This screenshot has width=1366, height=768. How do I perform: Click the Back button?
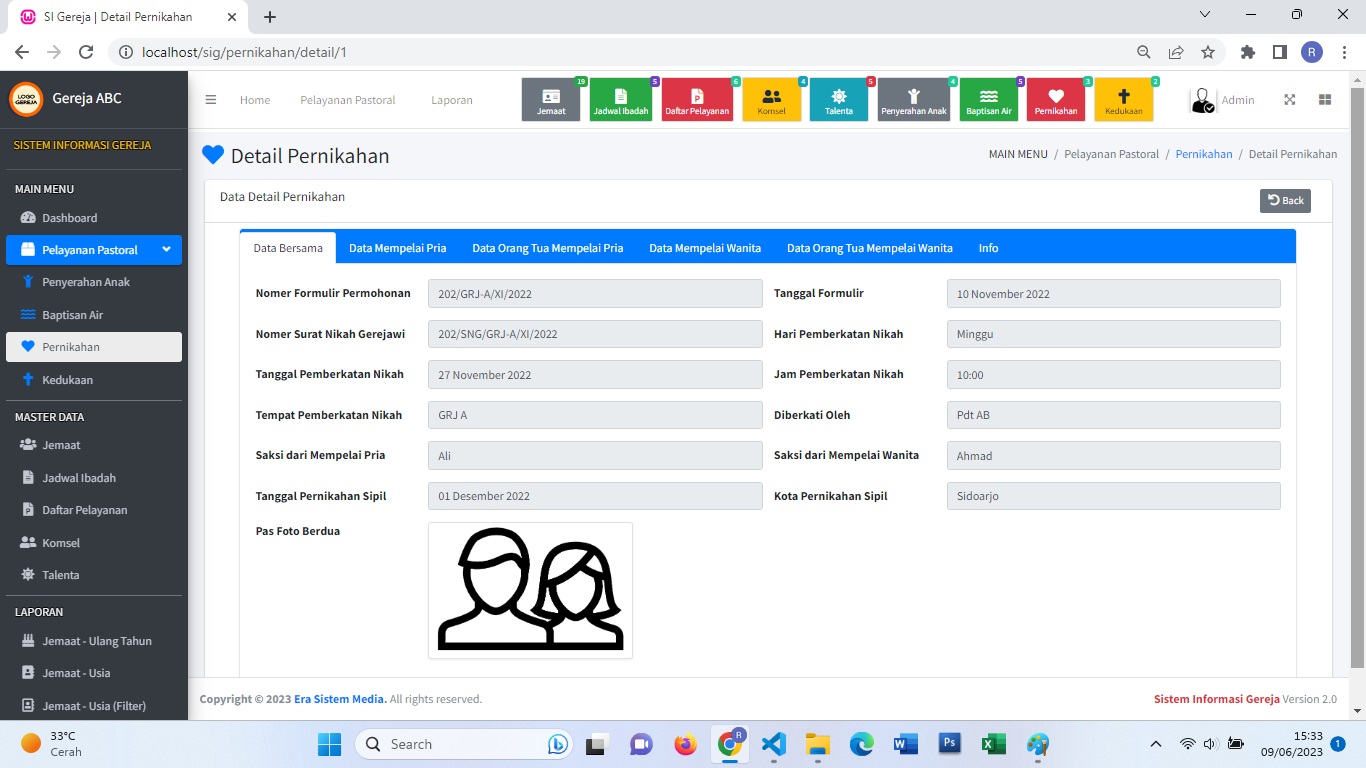click(1285, 200)
